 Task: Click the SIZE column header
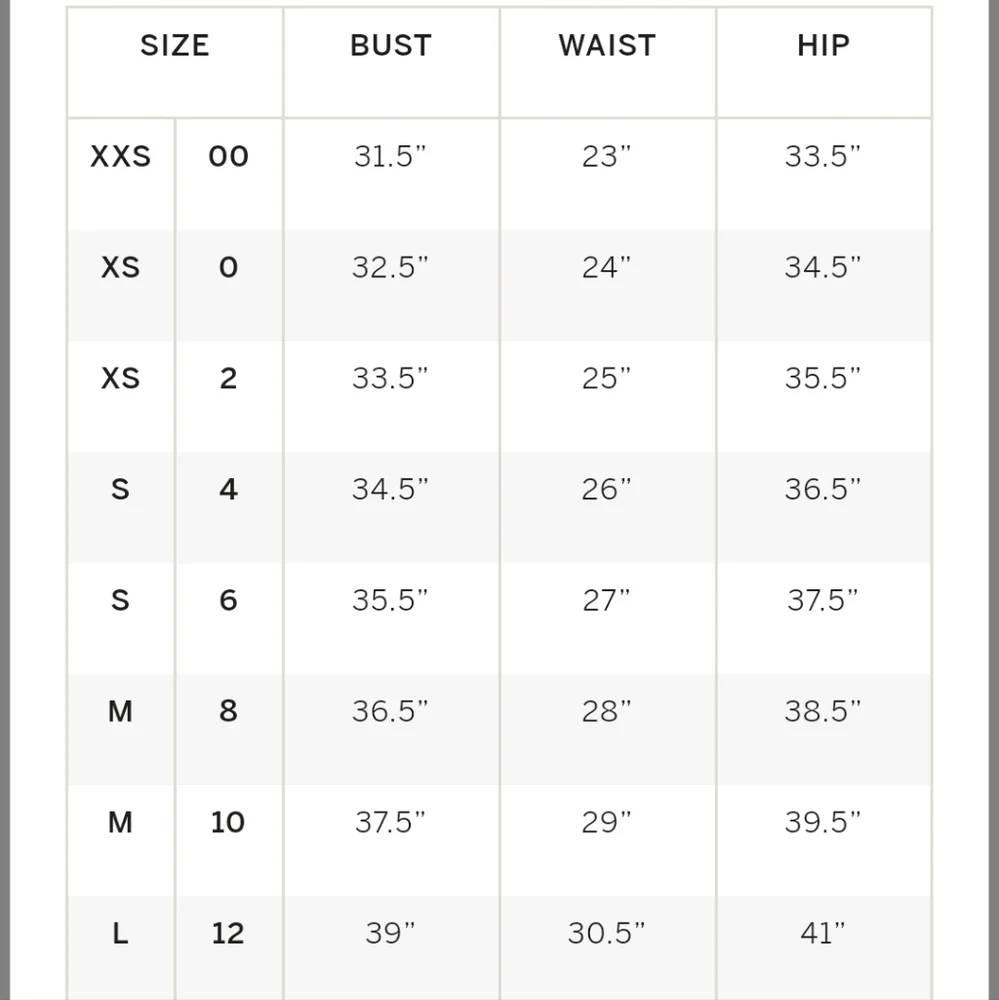[x=175, y=46]
